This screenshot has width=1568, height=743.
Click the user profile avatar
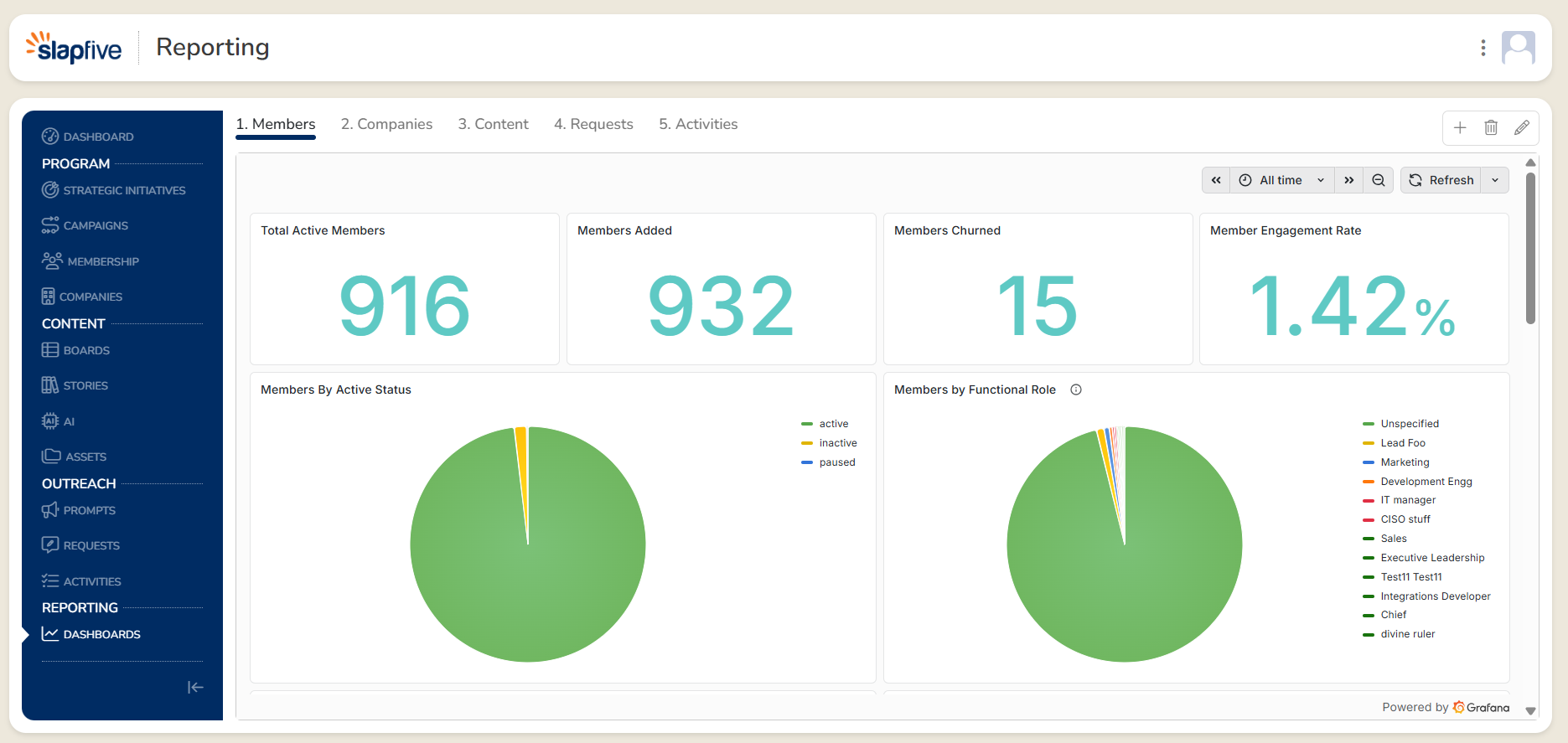tap(1519, 48)
